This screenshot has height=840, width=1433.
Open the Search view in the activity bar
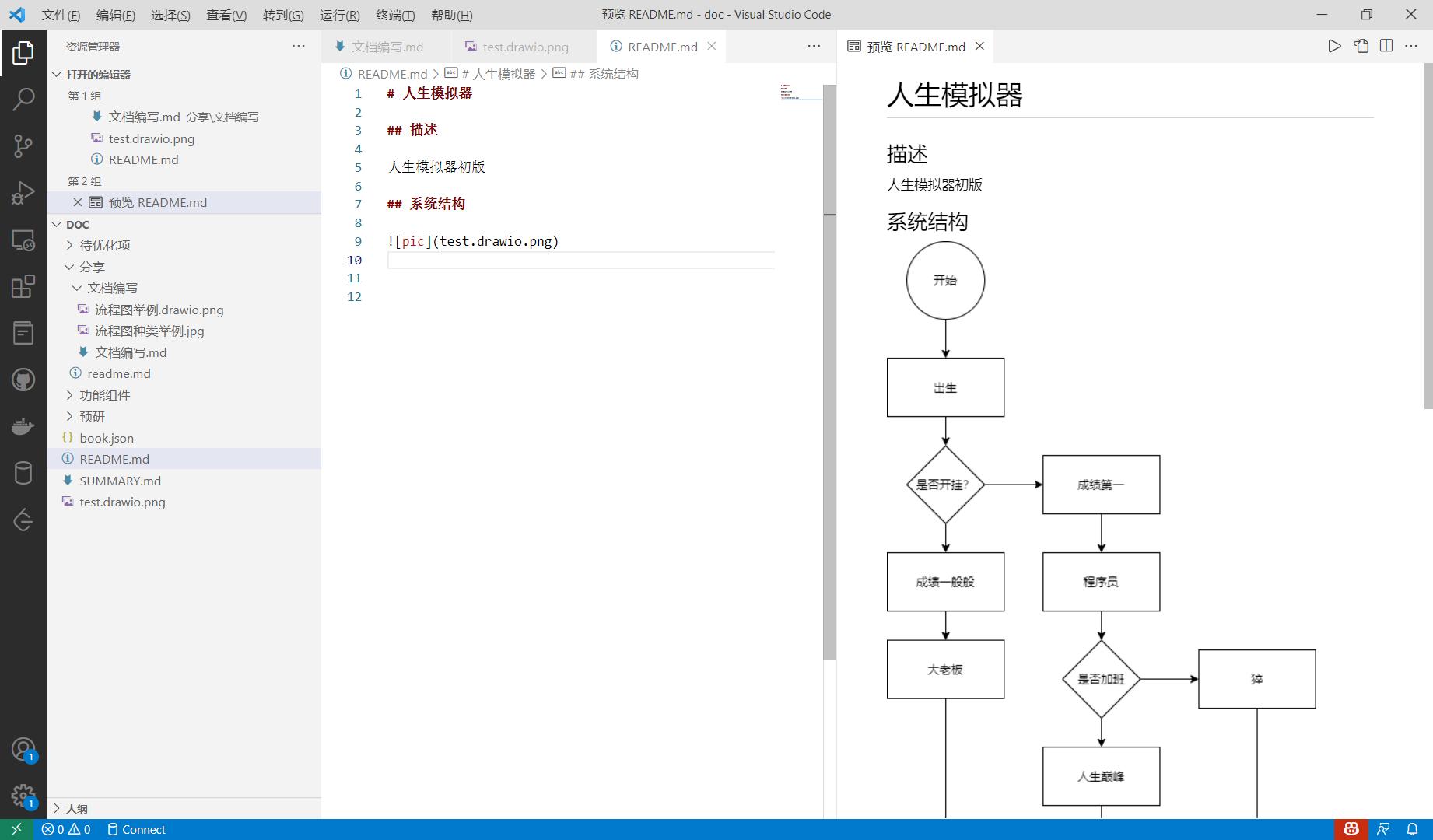click(x=23, y=100)
